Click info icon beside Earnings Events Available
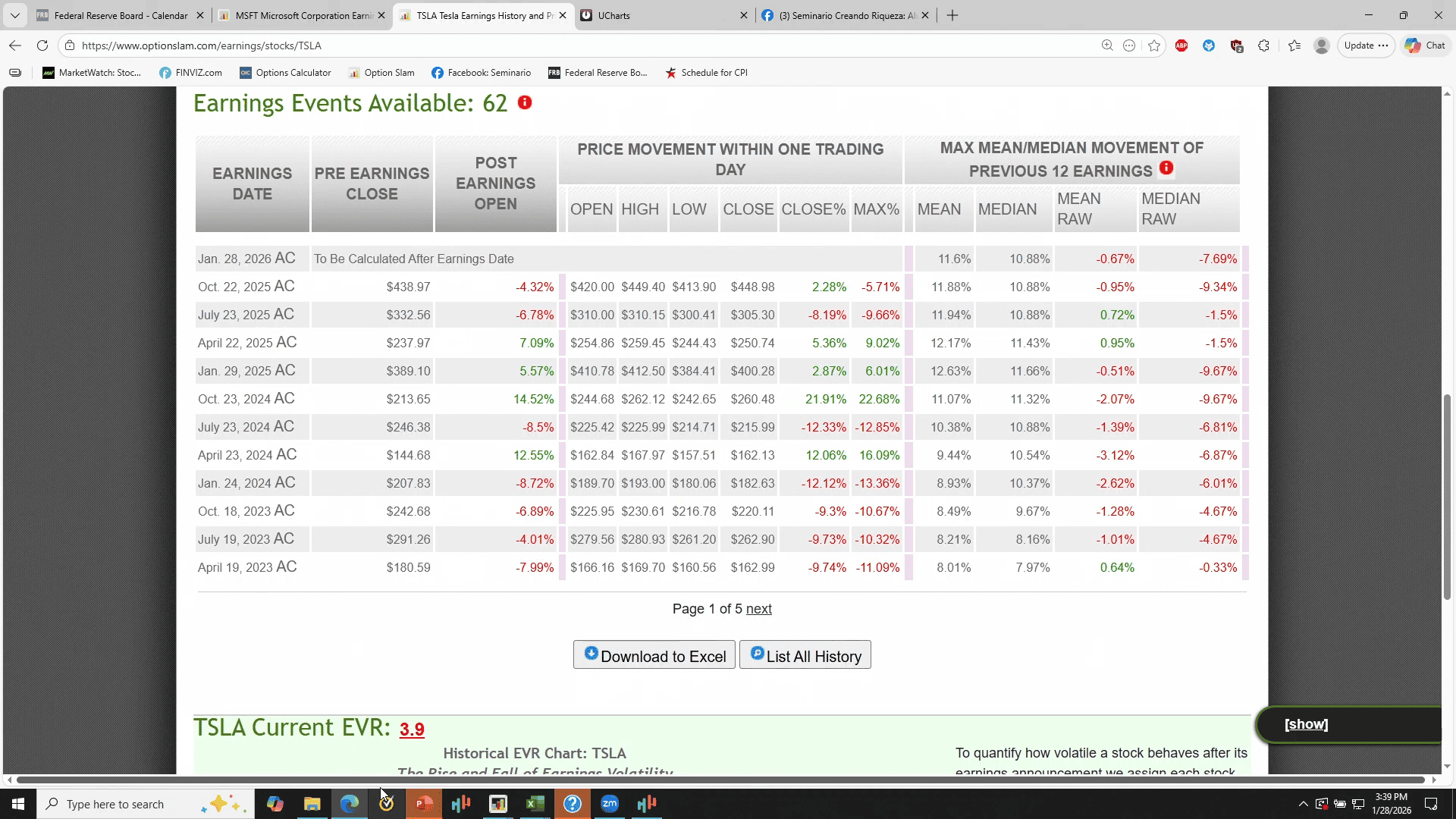Screen dimensions: 1456x819 coord(525,102)
